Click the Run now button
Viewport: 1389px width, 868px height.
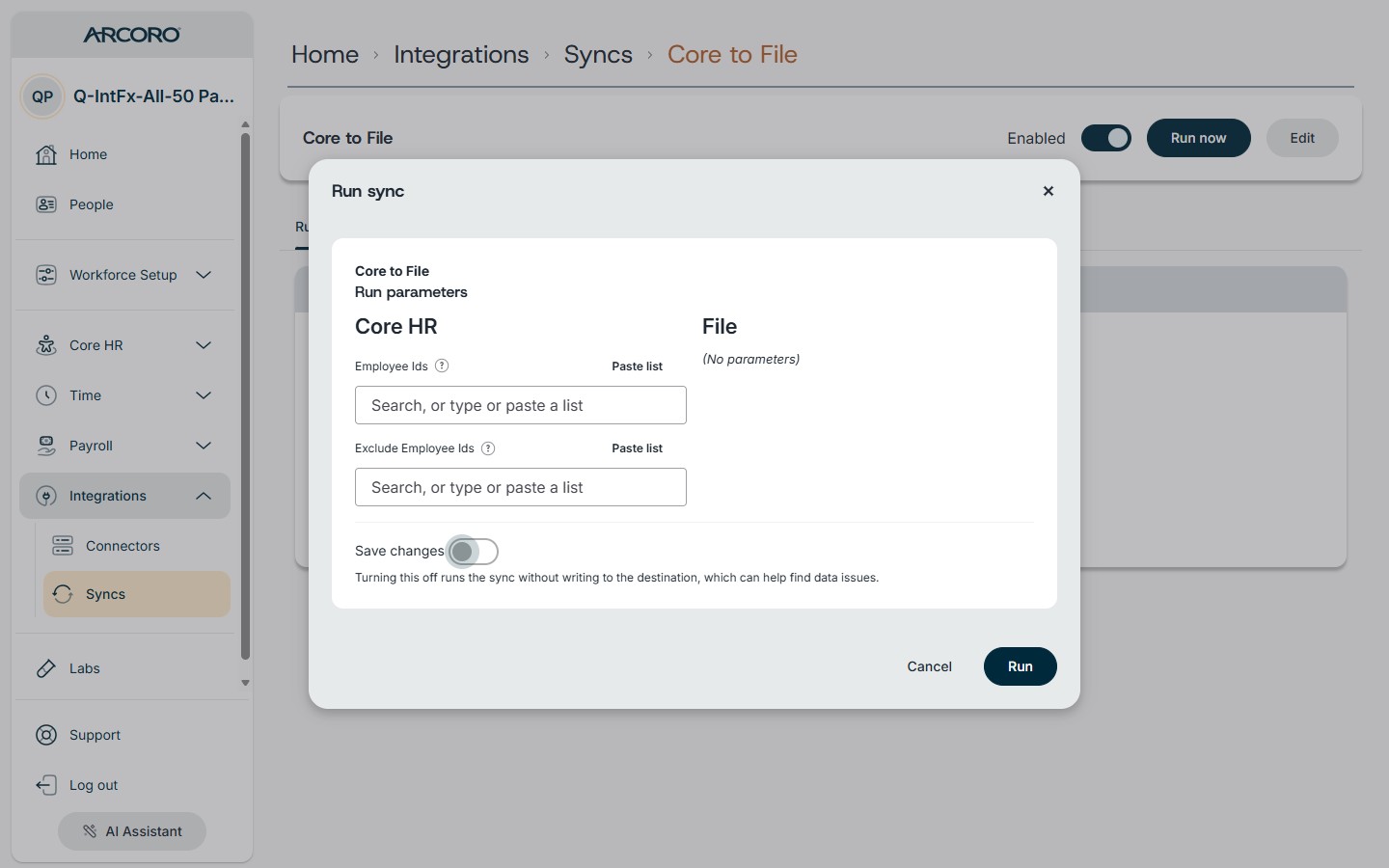click(x=1199, y=138)
